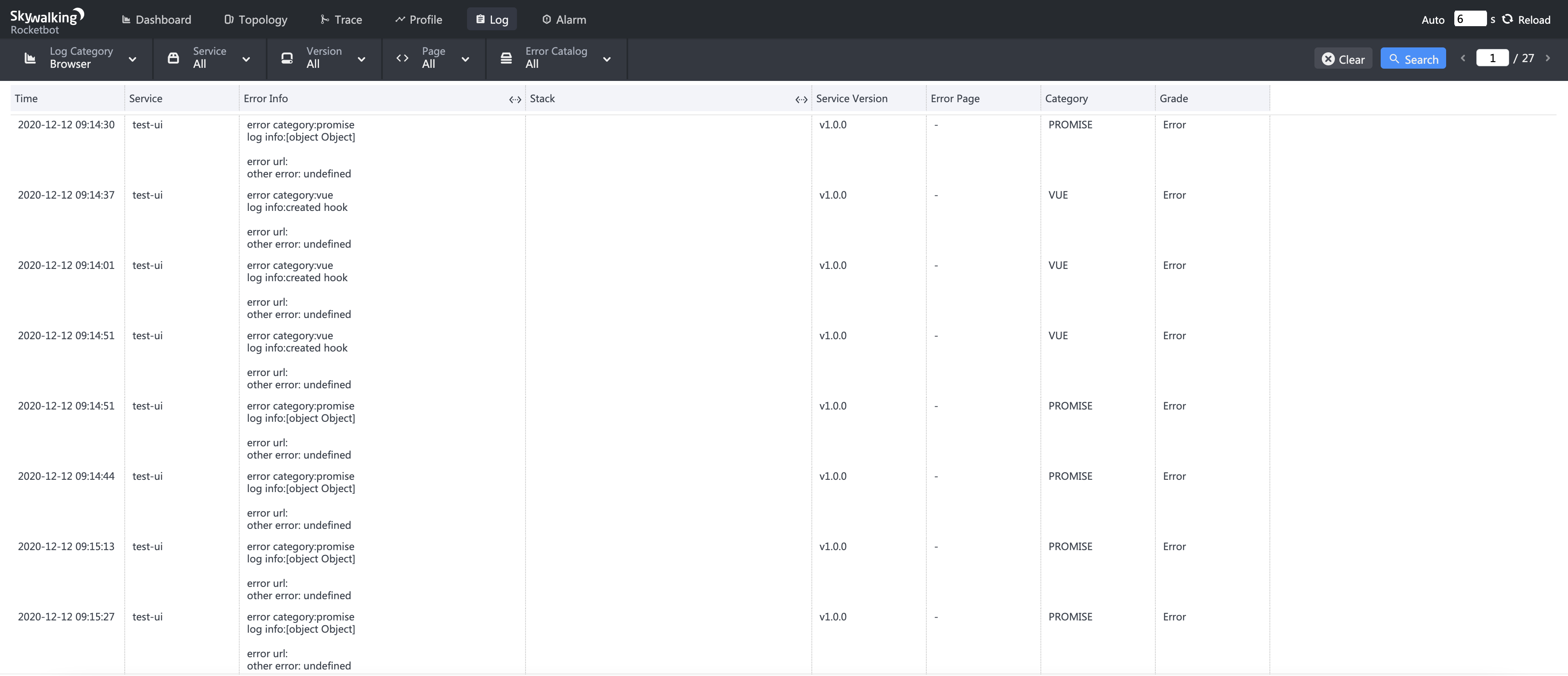The width and height of the screenshot is (1568, 676).
Task: Switch to the Dashboard tab
Action: coord(157,20)
